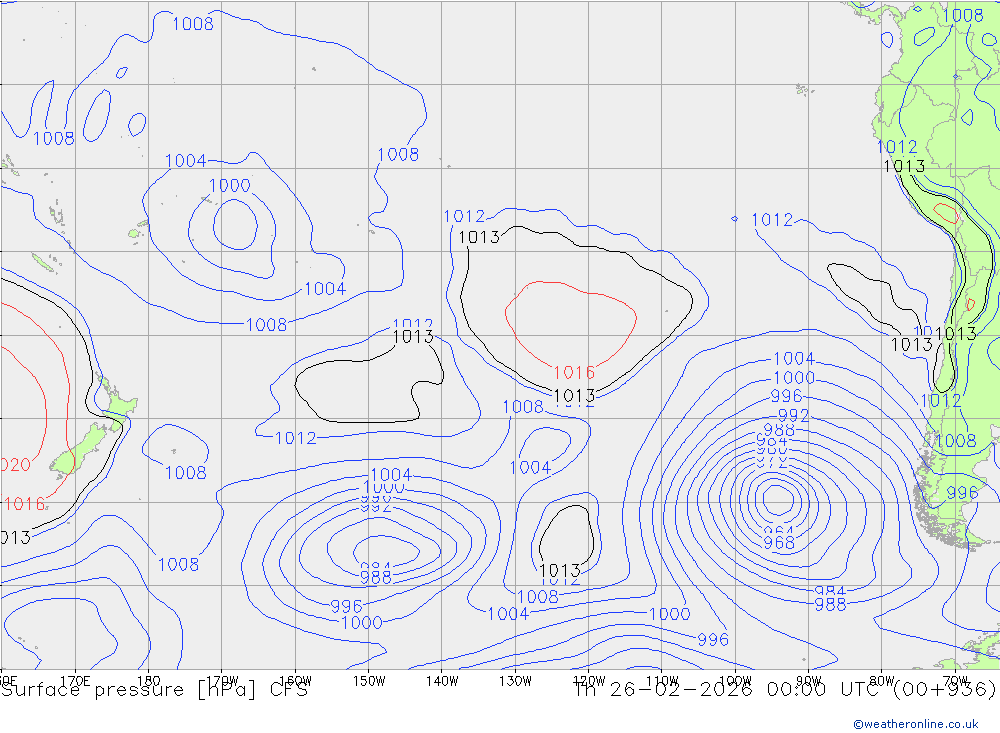Click the 1008 label at the top near 170W
Screen dimensions: 1000x733
pos(193,24)
